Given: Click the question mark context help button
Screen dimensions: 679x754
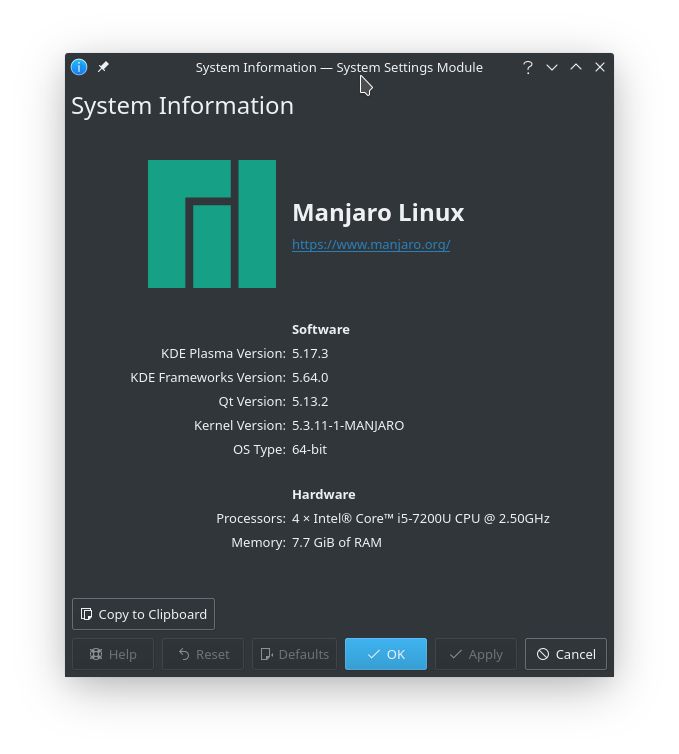Looking at the screenshot, I should 528,67.
